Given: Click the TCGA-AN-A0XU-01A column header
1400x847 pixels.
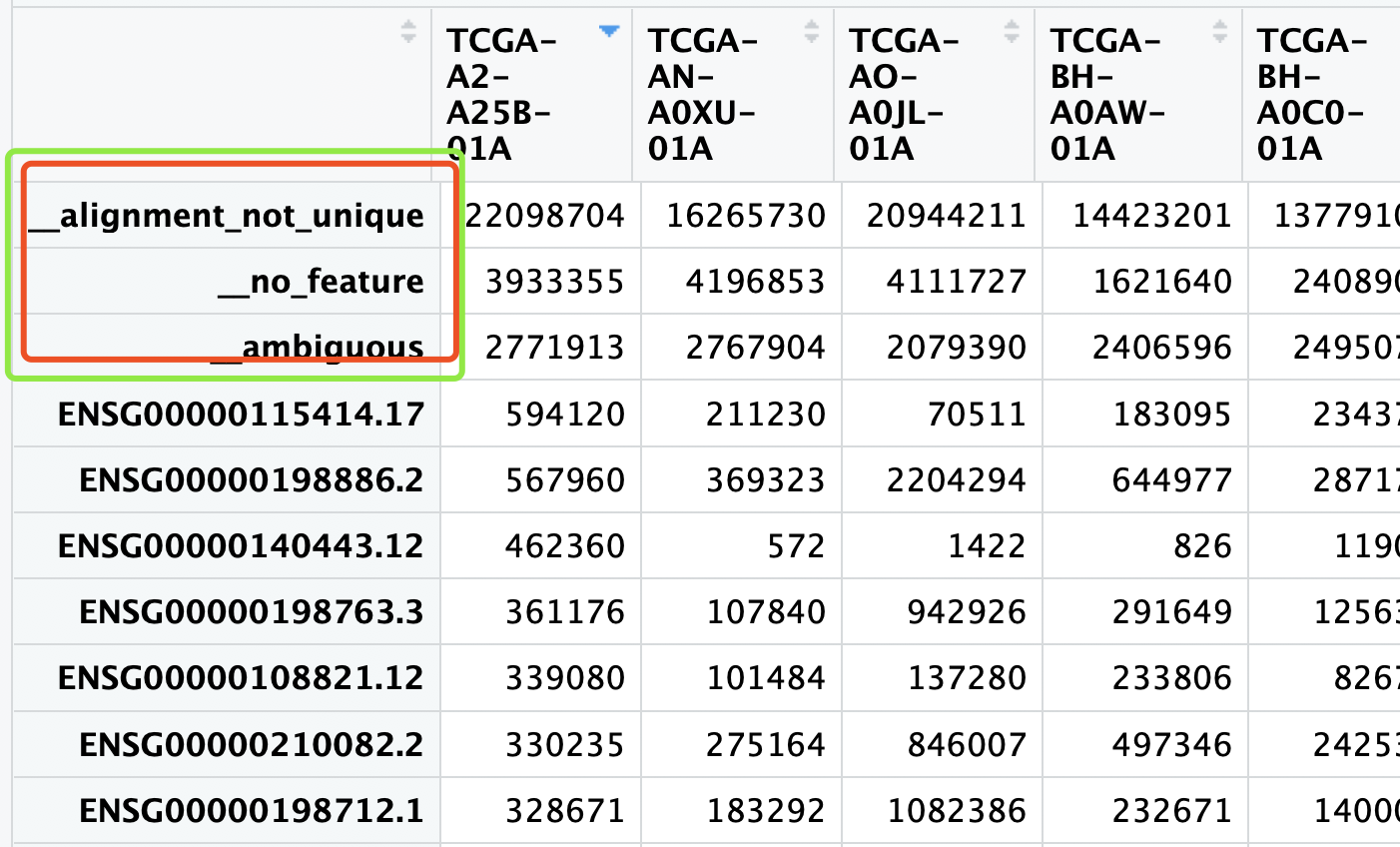Looking at the screenshot, I should click(x=733, y=95).
